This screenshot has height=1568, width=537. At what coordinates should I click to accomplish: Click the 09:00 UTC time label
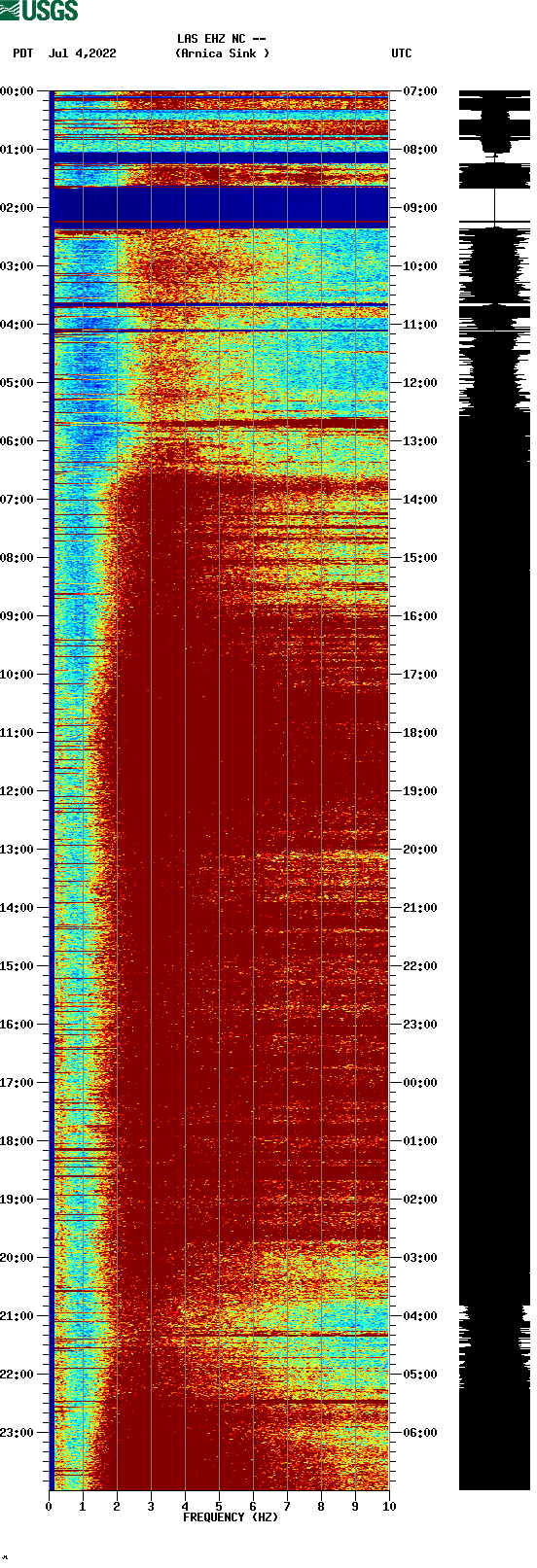(x=420, y=208)
